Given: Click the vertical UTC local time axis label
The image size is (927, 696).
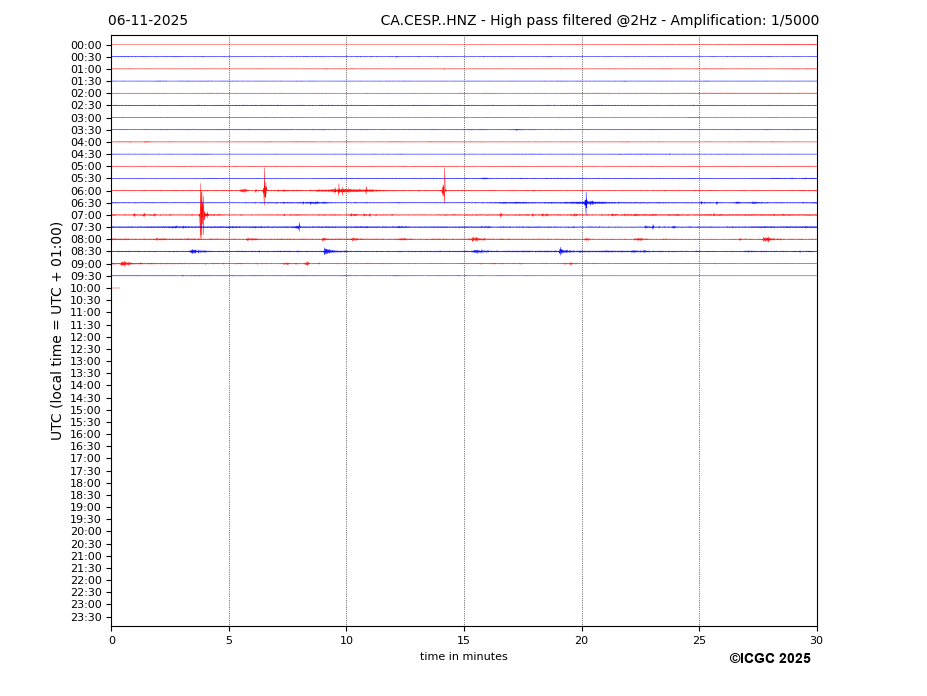Looking at the screenshot, I should pos(57,330).
